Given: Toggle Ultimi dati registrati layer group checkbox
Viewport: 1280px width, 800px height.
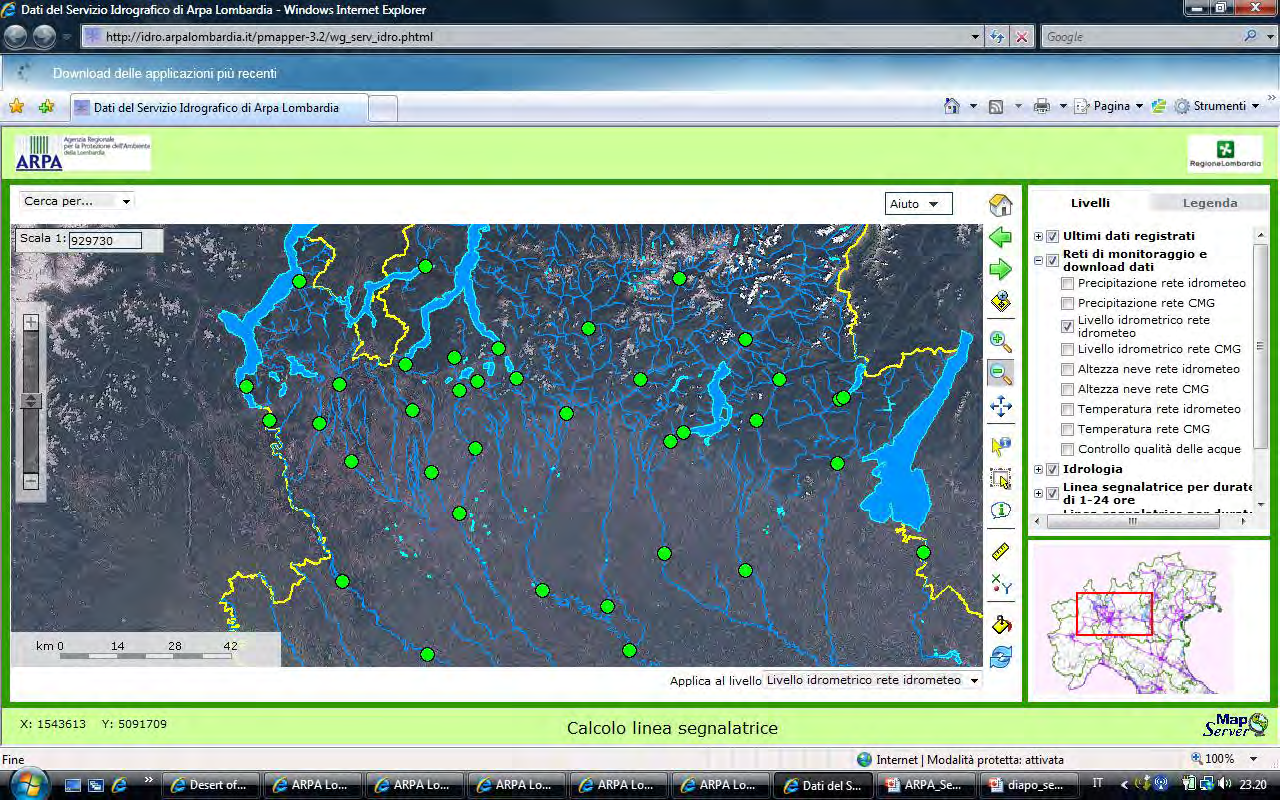Looking at the screenshot, I should [x=1052, y=237].
